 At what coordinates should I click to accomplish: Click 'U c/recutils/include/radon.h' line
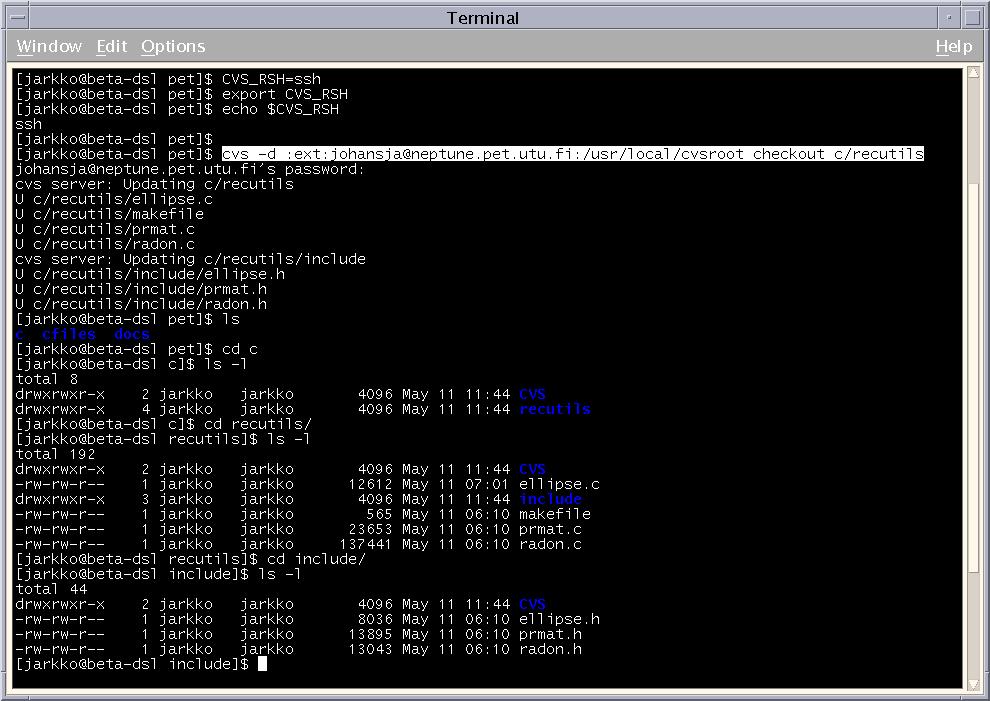(141, 304)
